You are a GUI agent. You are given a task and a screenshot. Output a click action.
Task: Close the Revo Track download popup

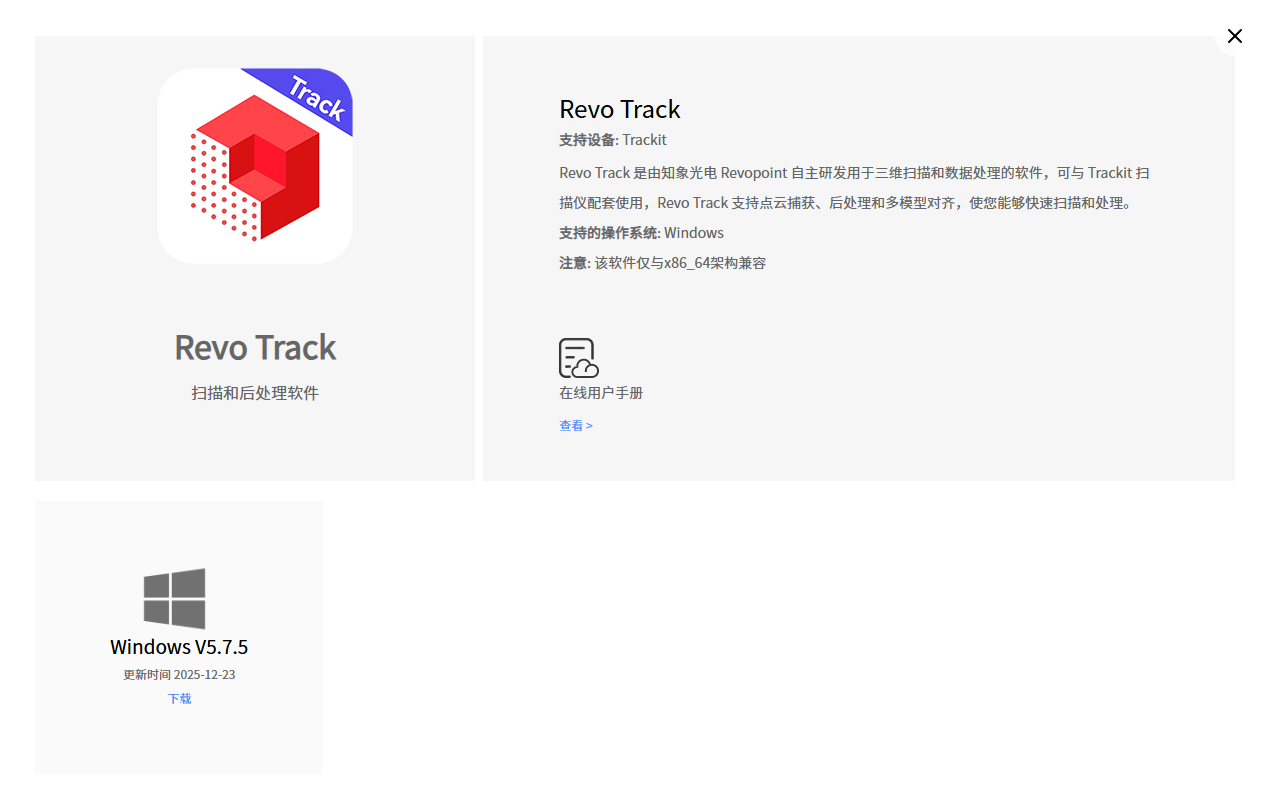point(1234,36)
